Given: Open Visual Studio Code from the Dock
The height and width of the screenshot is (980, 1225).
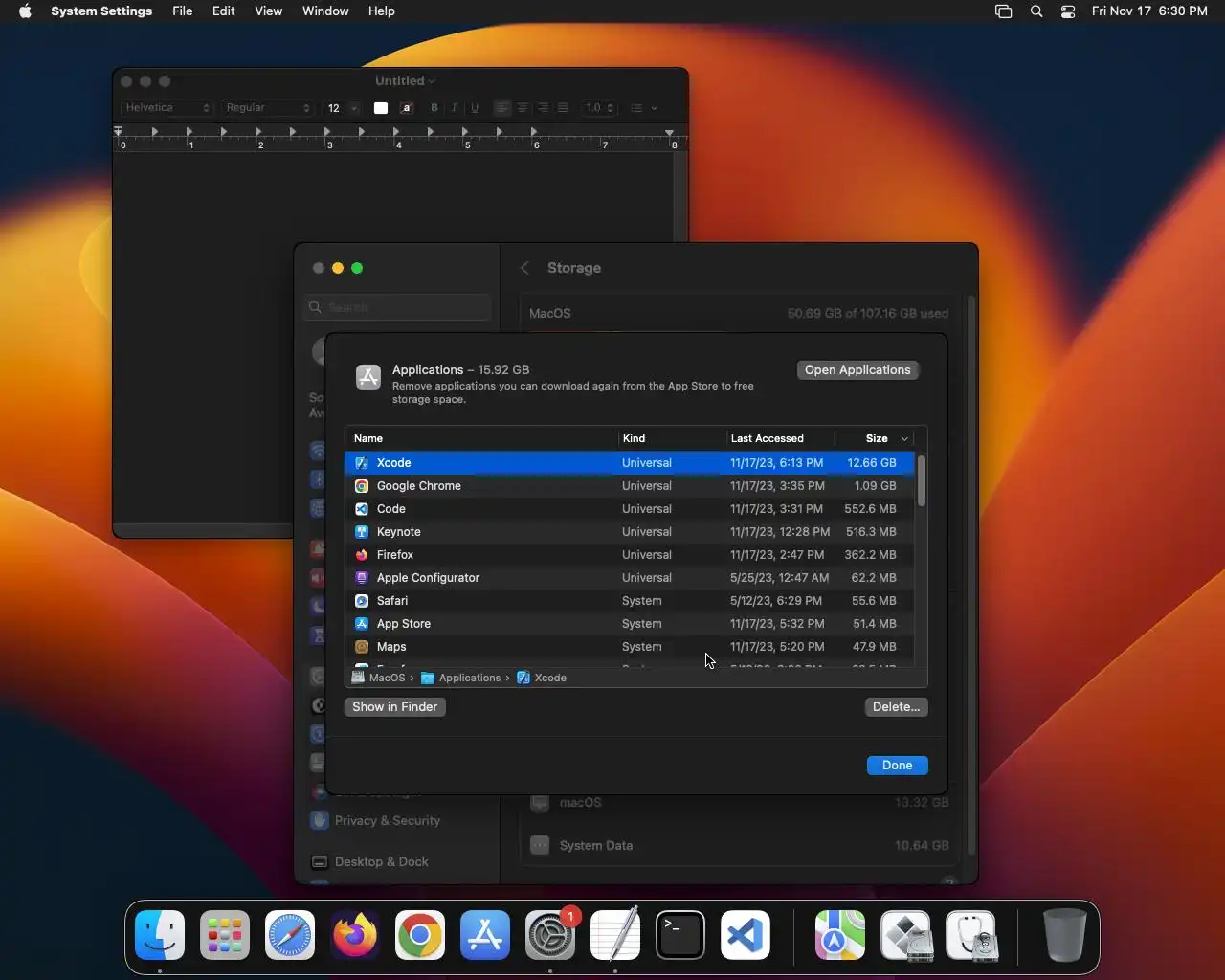Looking at the screenshot, I should [x=746, y=934].
